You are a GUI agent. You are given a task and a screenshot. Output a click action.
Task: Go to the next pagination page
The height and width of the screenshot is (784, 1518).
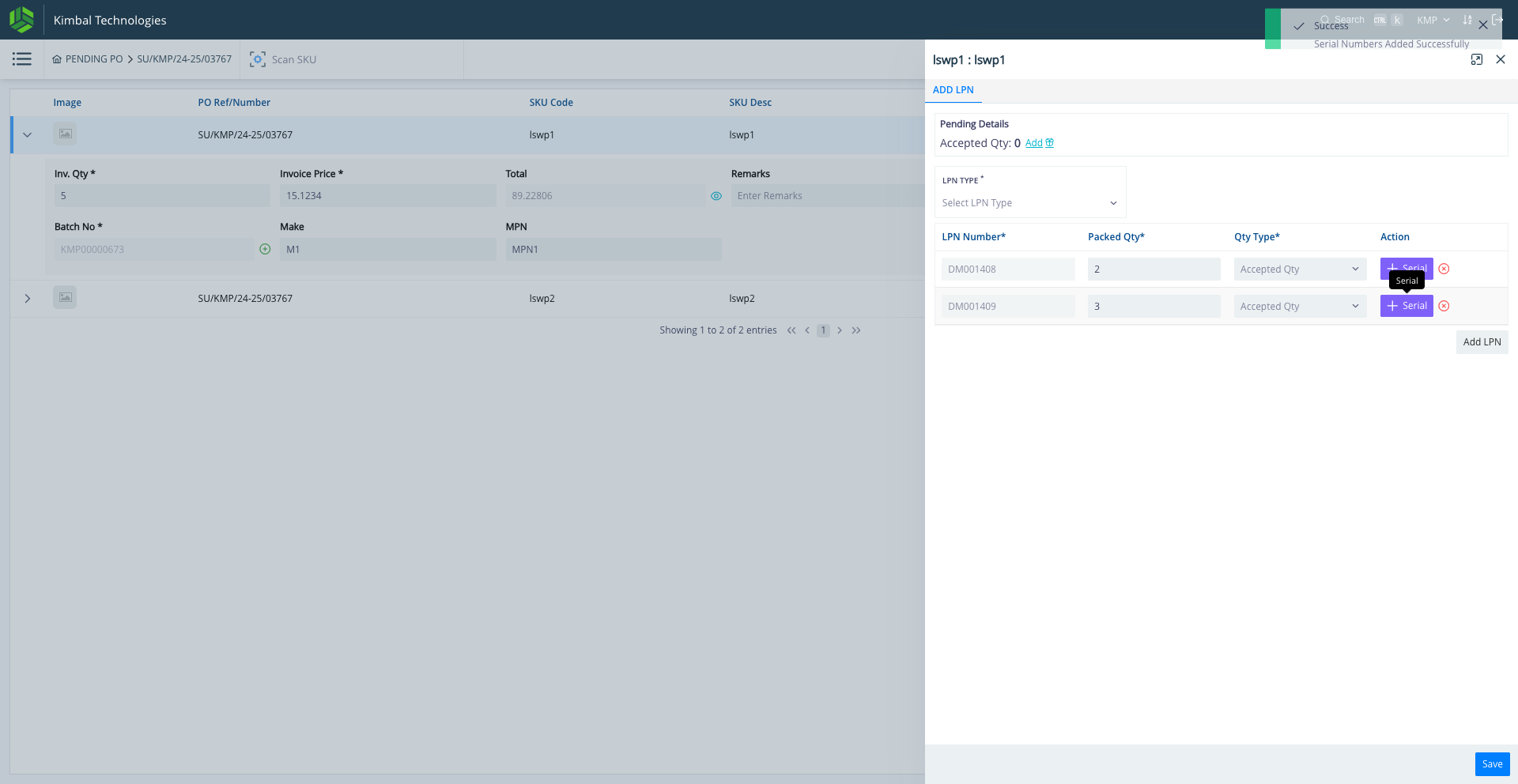(x=840, y=330)
